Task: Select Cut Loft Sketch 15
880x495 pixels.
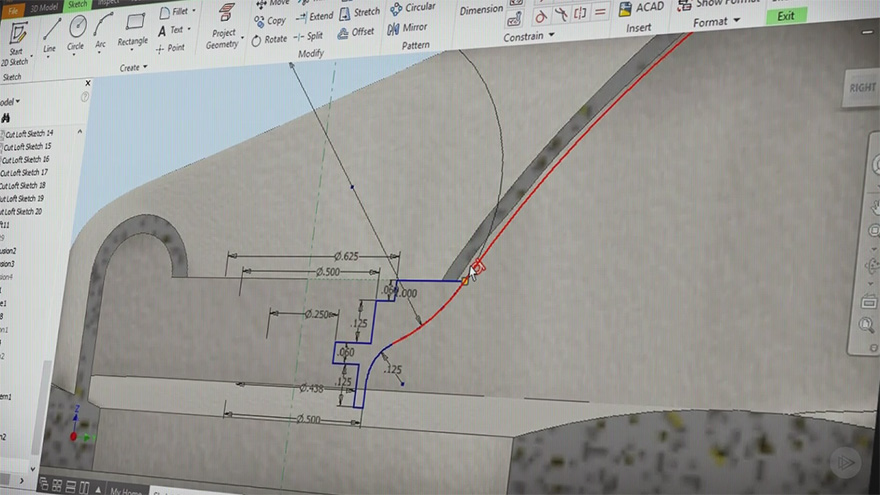Action: pyautogui.click(x=26, y=146)
